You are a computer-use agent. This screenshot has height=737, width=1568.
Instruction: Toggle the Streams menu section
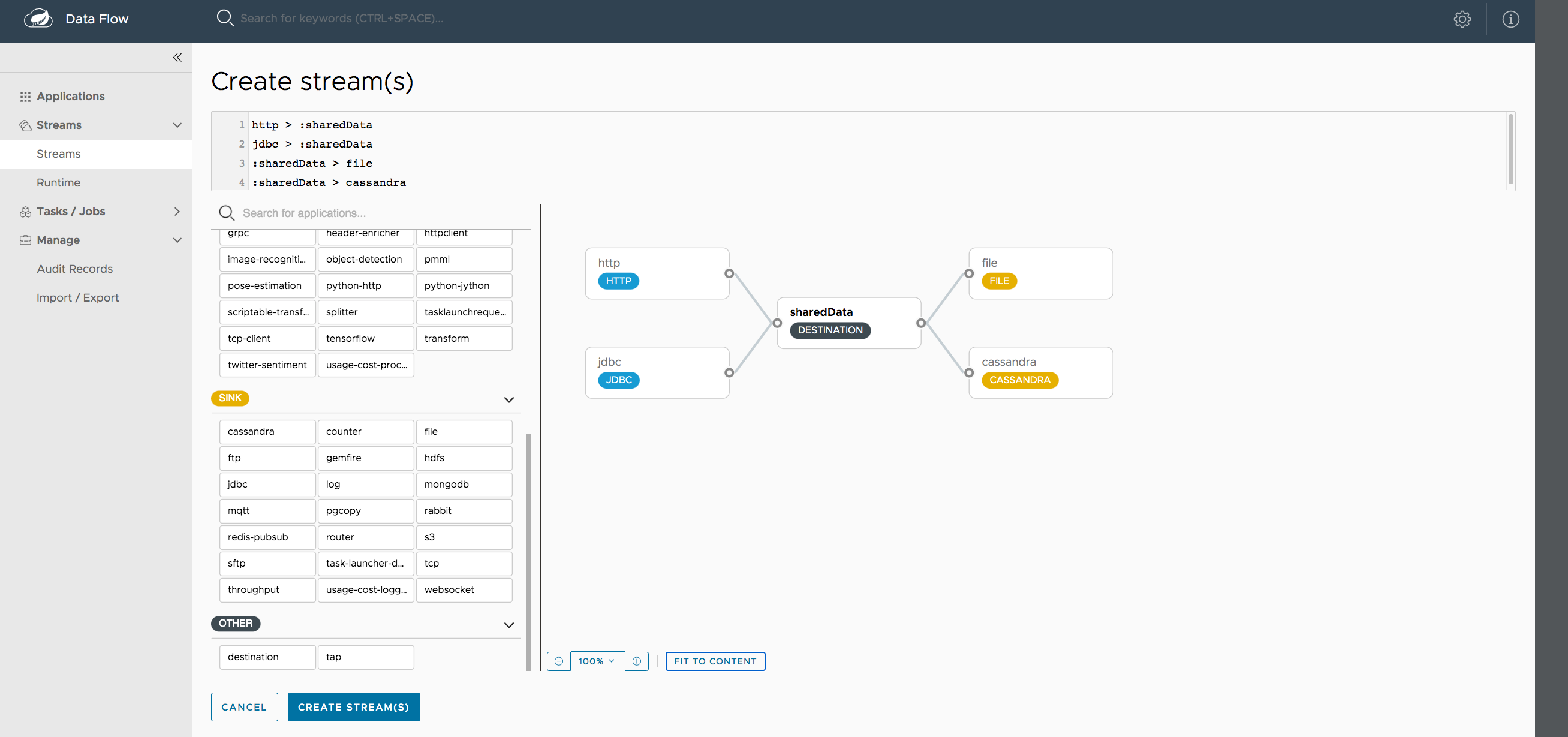click(x=177, y=125)
